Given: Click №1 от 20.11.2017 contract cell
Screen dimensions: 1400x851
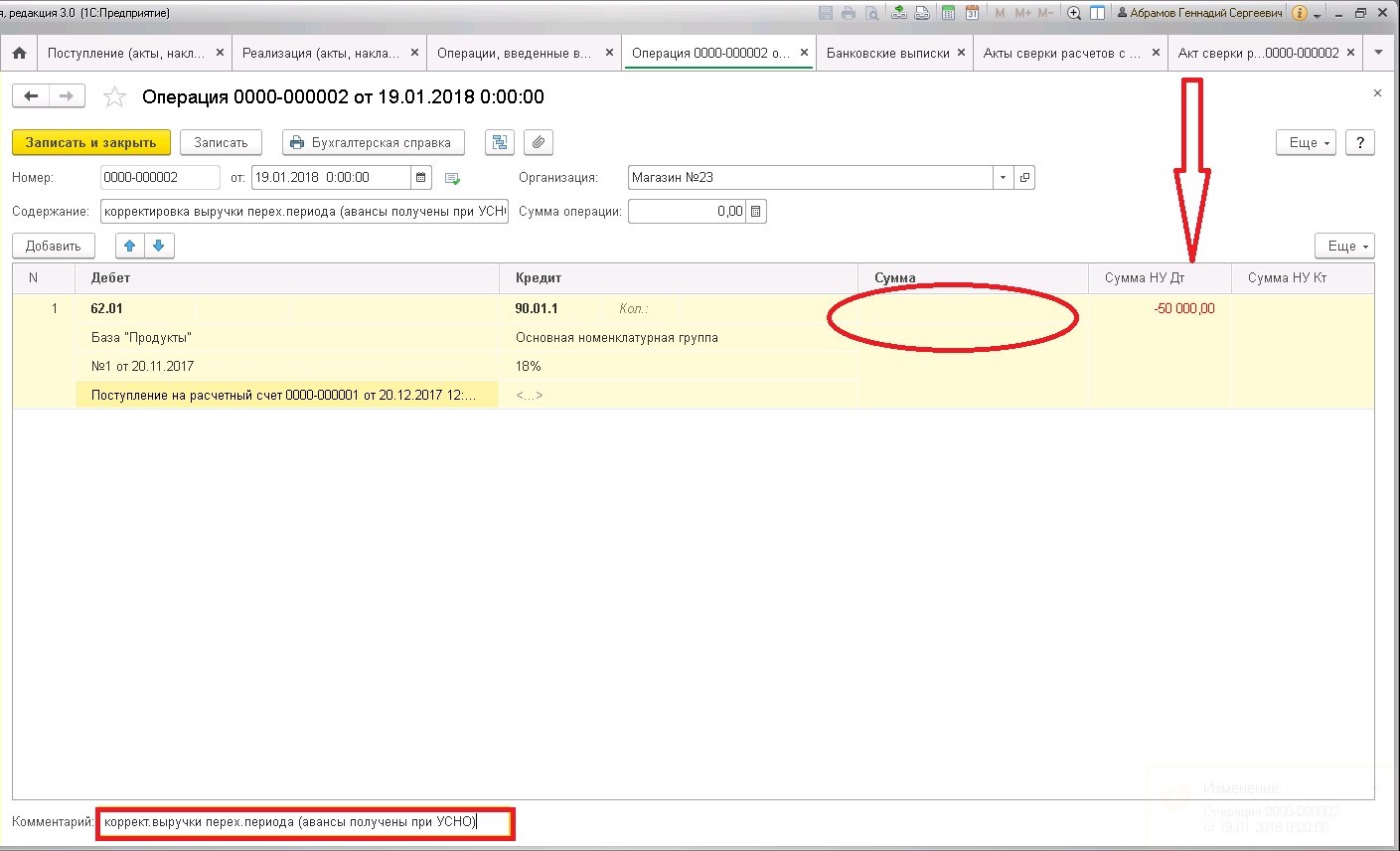Looking at the screenshot, I should (287, 367).
